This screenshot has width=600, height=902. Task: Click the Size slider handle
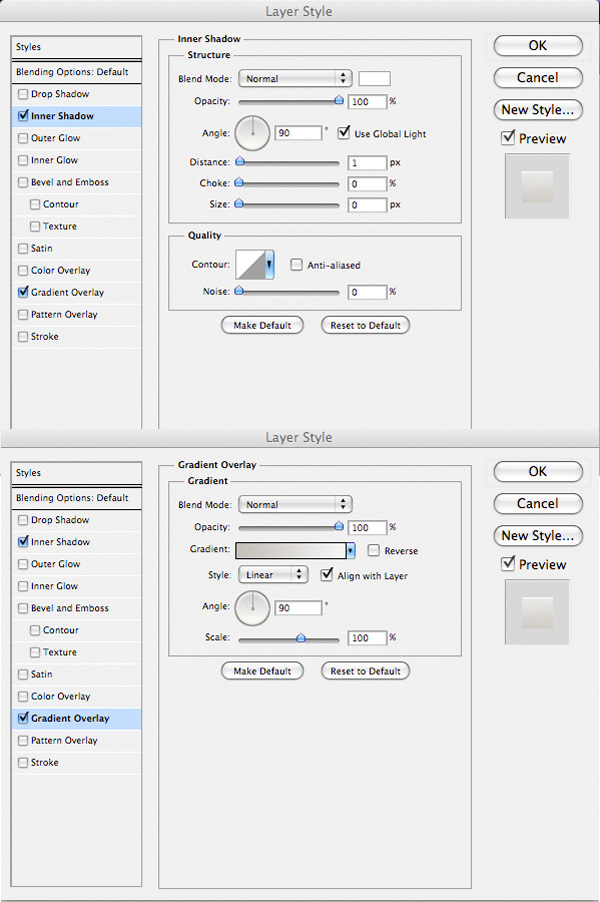(239, 204)
